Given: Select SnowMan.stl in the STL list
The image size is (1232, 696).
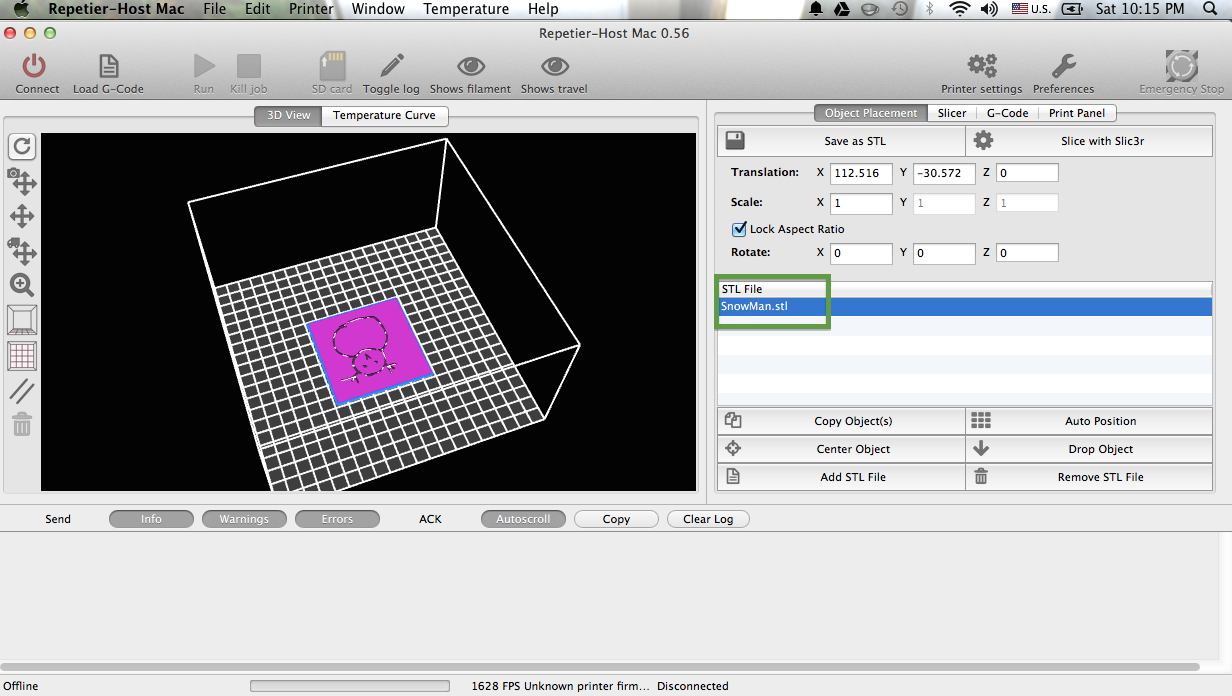Looking at the screenshot, I should point(965,307).
